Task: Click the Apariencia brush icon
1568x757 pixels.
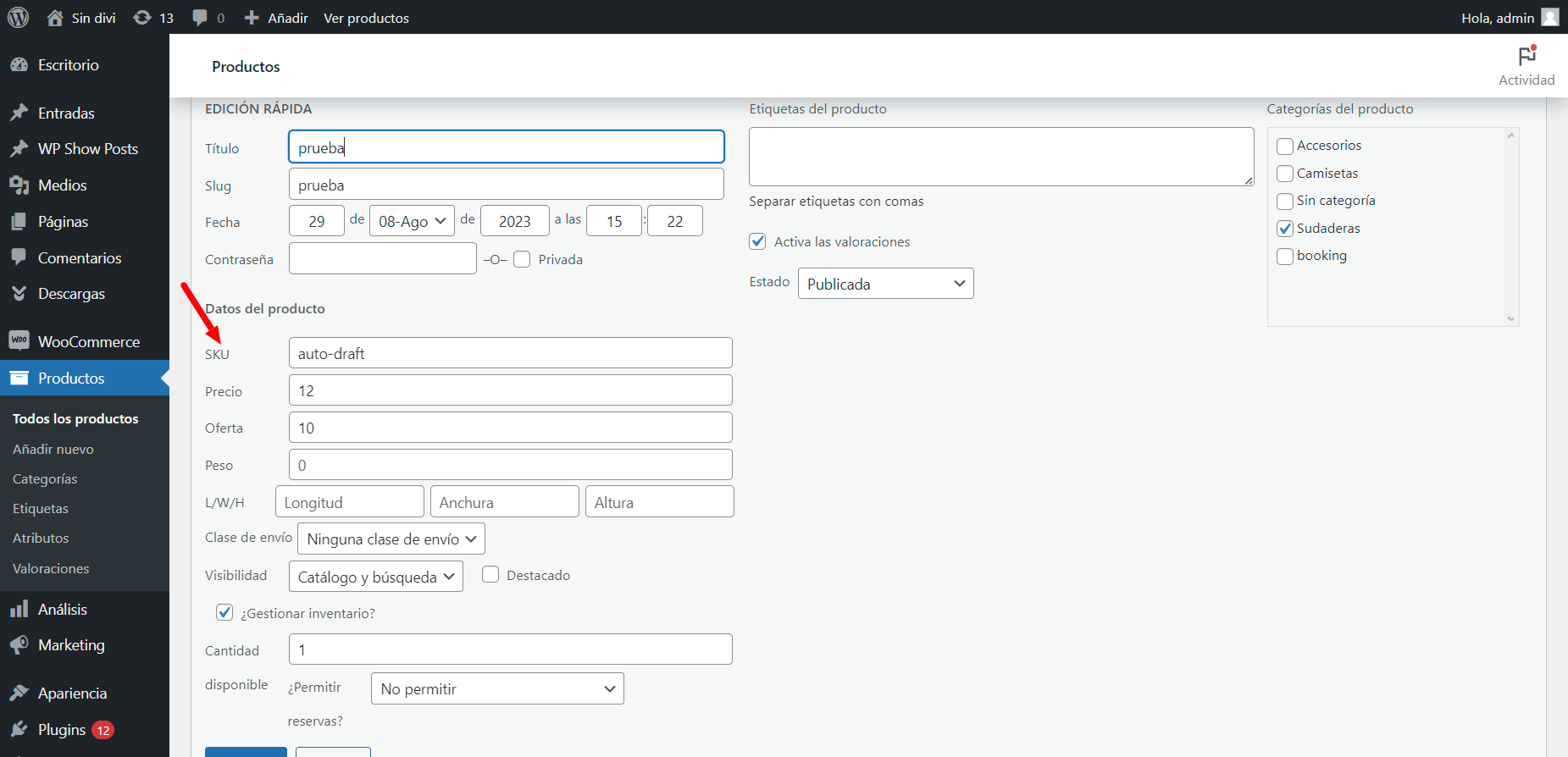Action: (19, 693)
